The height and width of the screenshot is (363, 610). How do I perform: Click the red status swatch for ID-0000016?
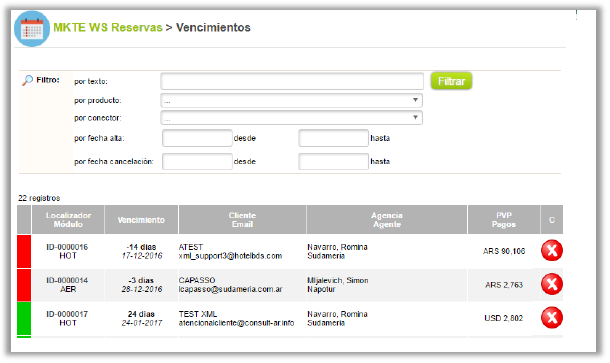pos(24,251)
